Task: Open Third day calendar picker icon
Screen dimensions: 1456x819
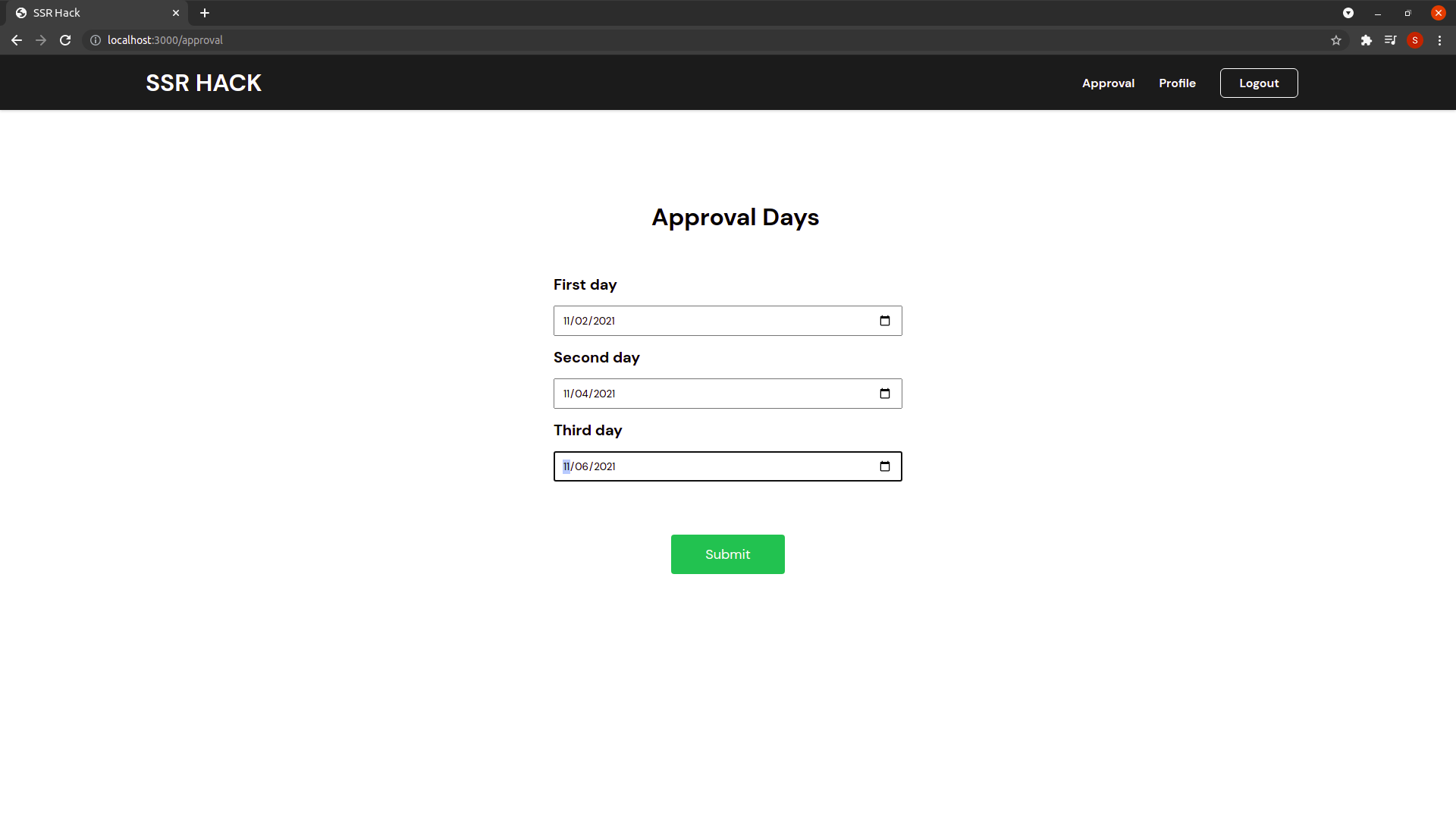Action: (x=884, y=466)
